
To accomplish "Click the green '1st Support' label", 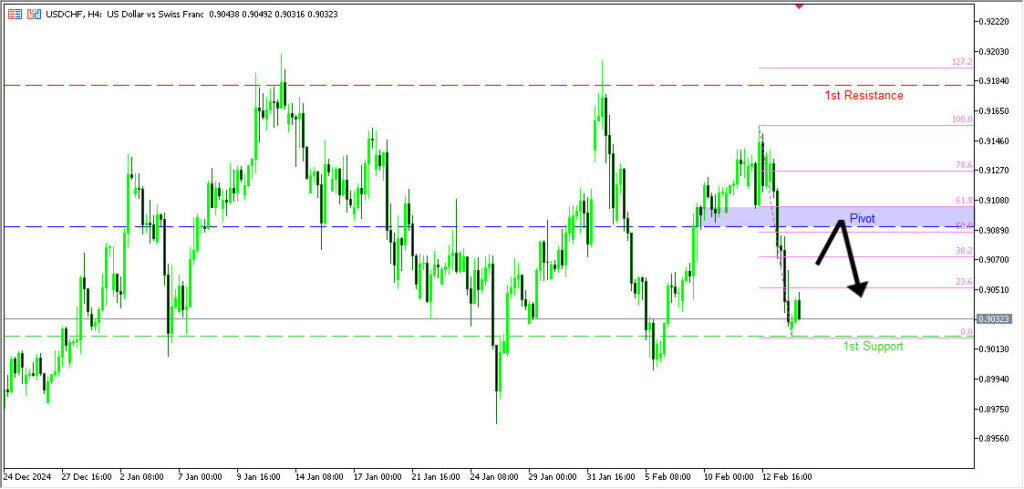I will 872,346.
